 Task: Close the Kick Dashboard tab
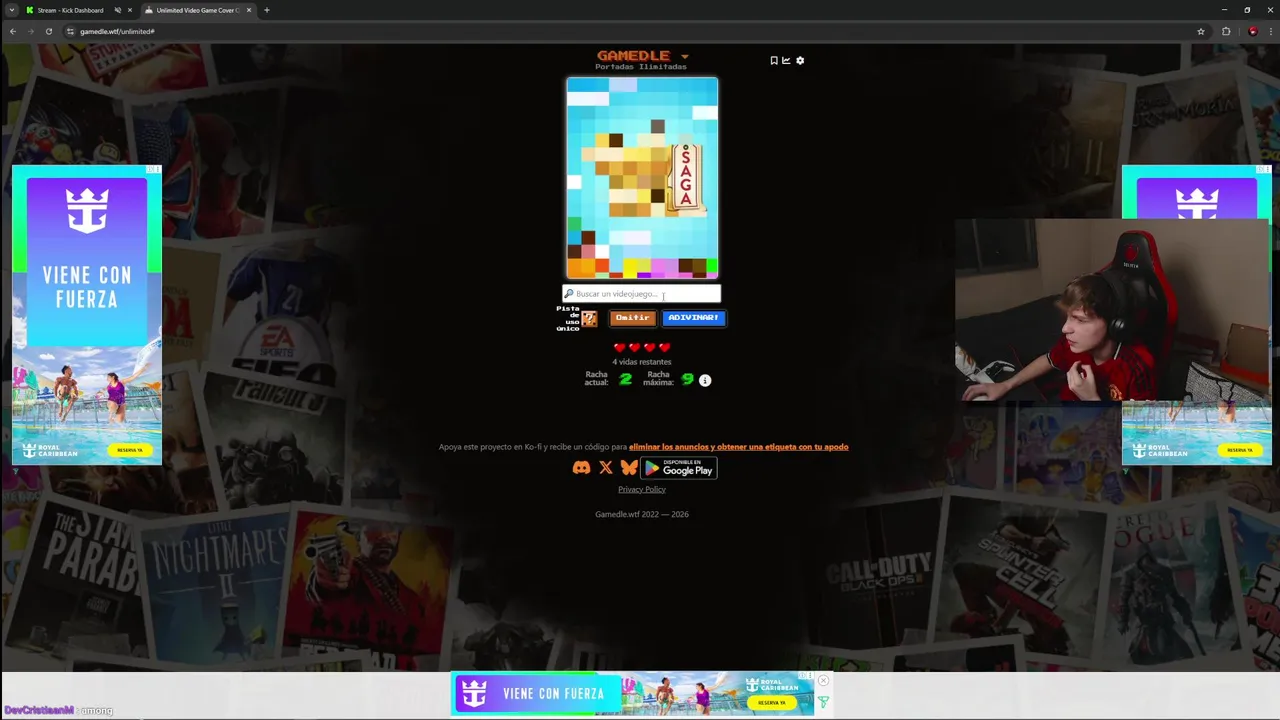pyautogui.click(x=129, y=10)
